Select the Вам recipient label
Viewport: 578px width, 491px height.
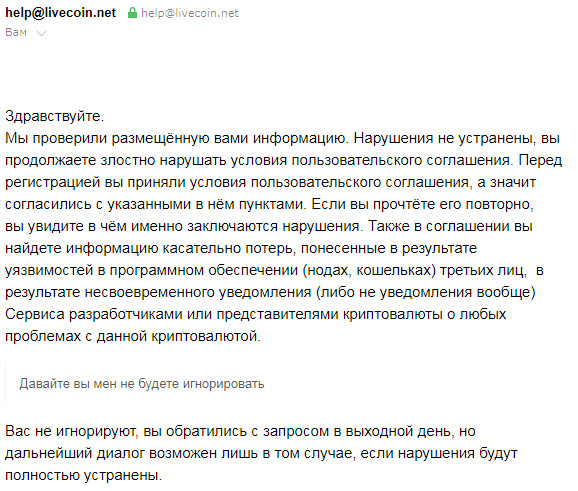pyautogui.click(x=16, y=32)
